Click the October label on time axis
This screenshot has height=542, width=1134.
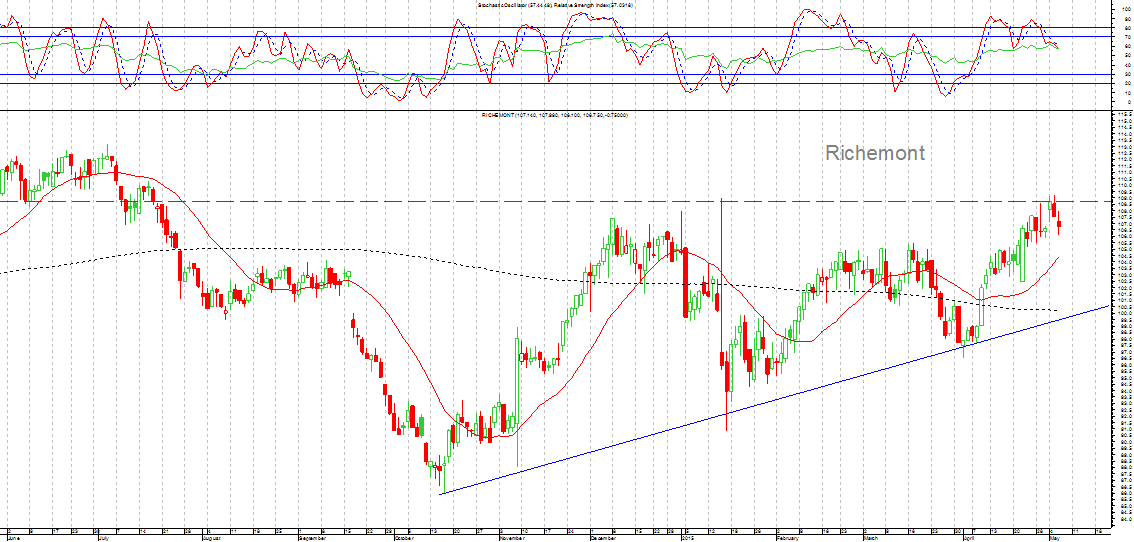pos(404,538)
